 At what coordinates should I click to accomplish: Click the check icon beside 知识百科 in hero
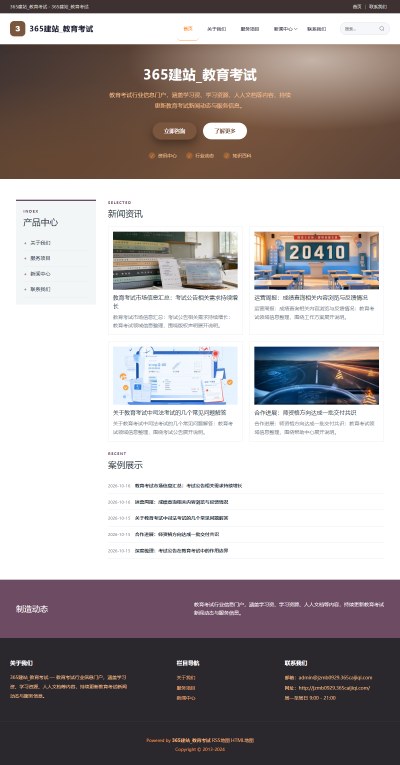(226, 156)
